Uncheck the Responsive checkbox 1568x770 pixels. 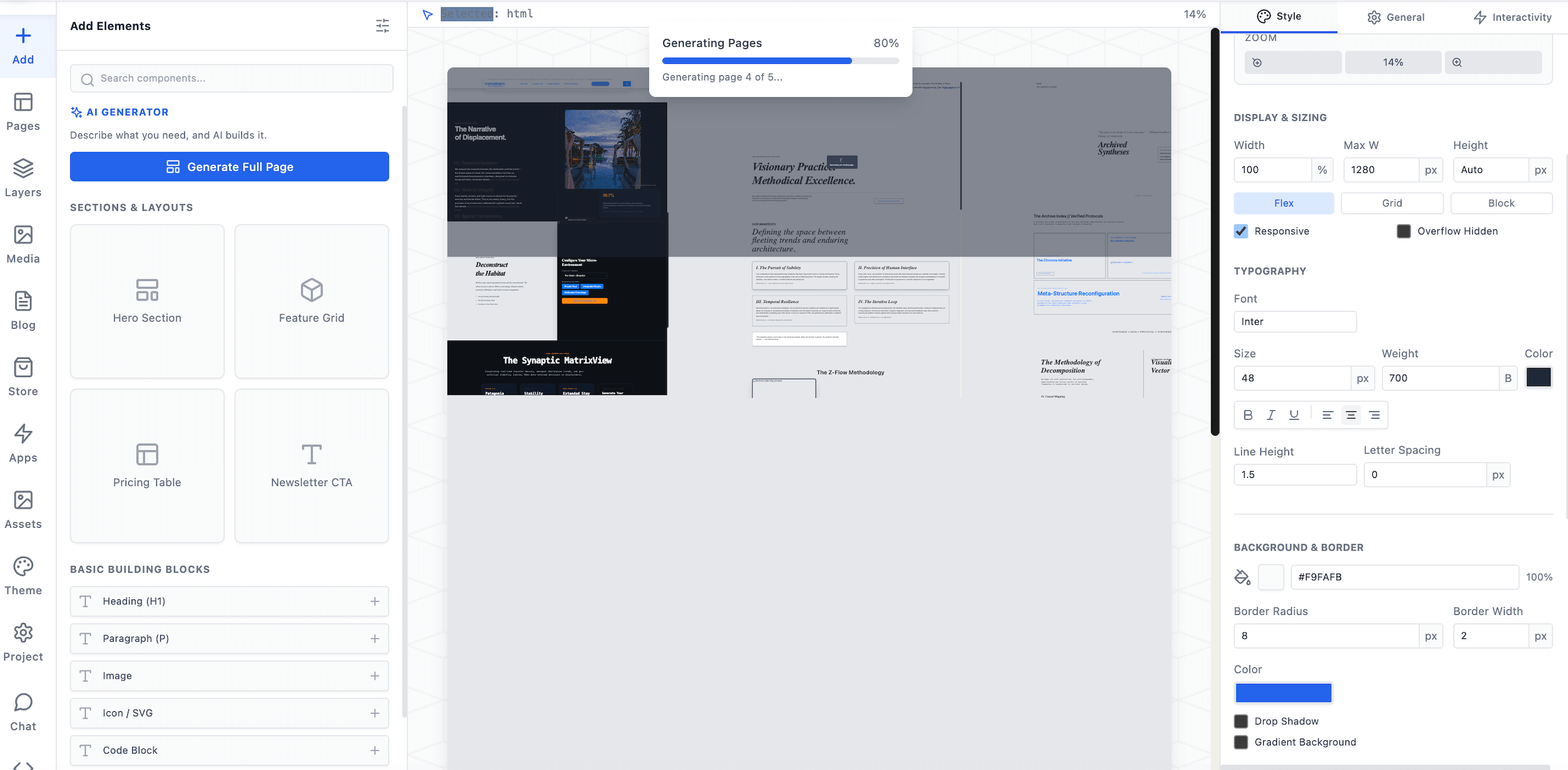pyautogui.click(x=1240, y=231)
